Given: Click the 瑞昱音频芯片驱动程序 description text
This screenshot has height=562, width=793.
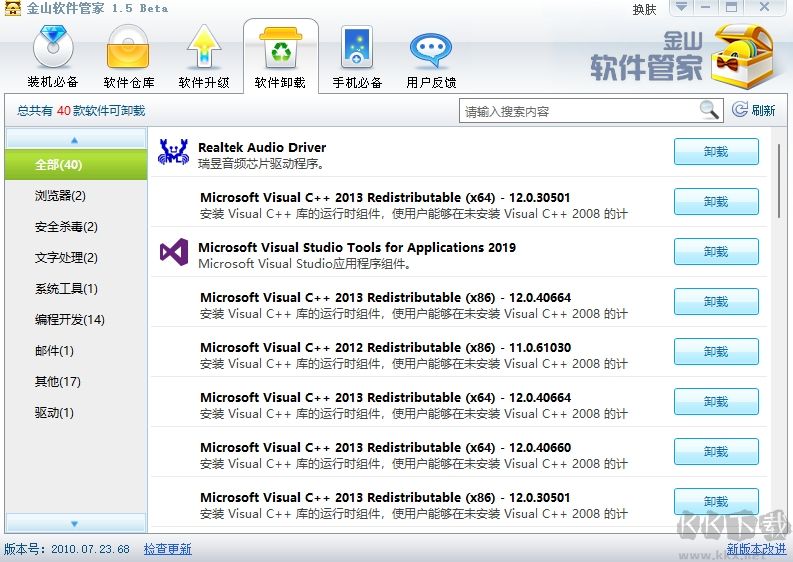Looking at the screenshot, I should click(261, 164).
